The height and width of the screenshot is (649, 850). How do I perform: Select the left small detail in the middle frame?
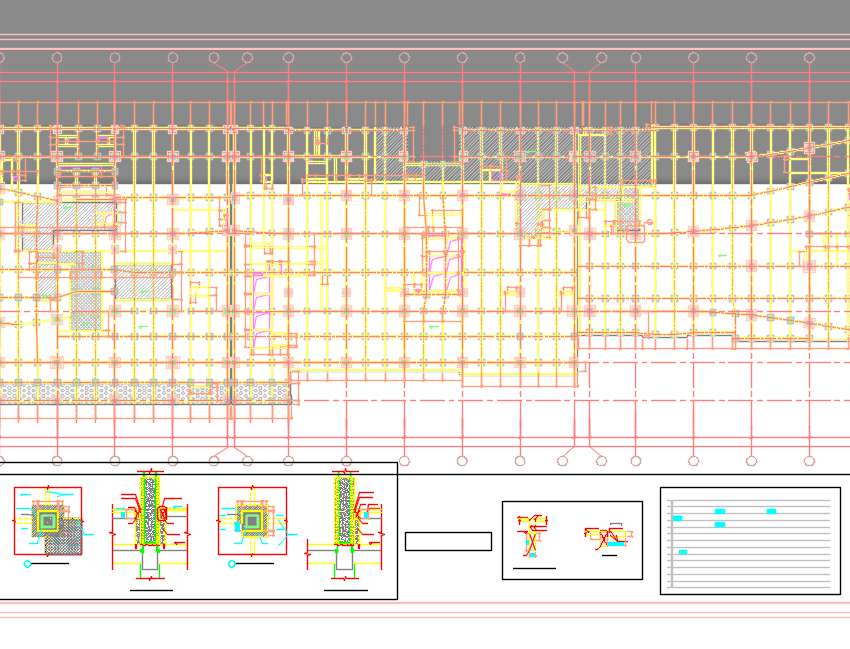531,536
